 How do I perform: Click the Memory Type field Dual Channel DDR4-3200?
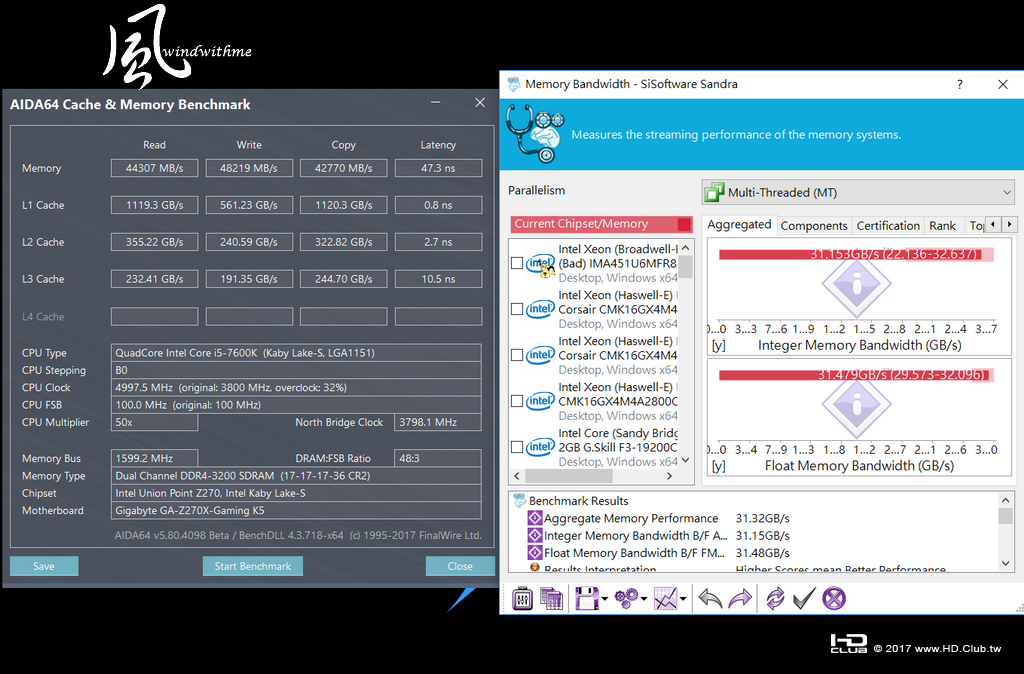[x=296, y=475]
